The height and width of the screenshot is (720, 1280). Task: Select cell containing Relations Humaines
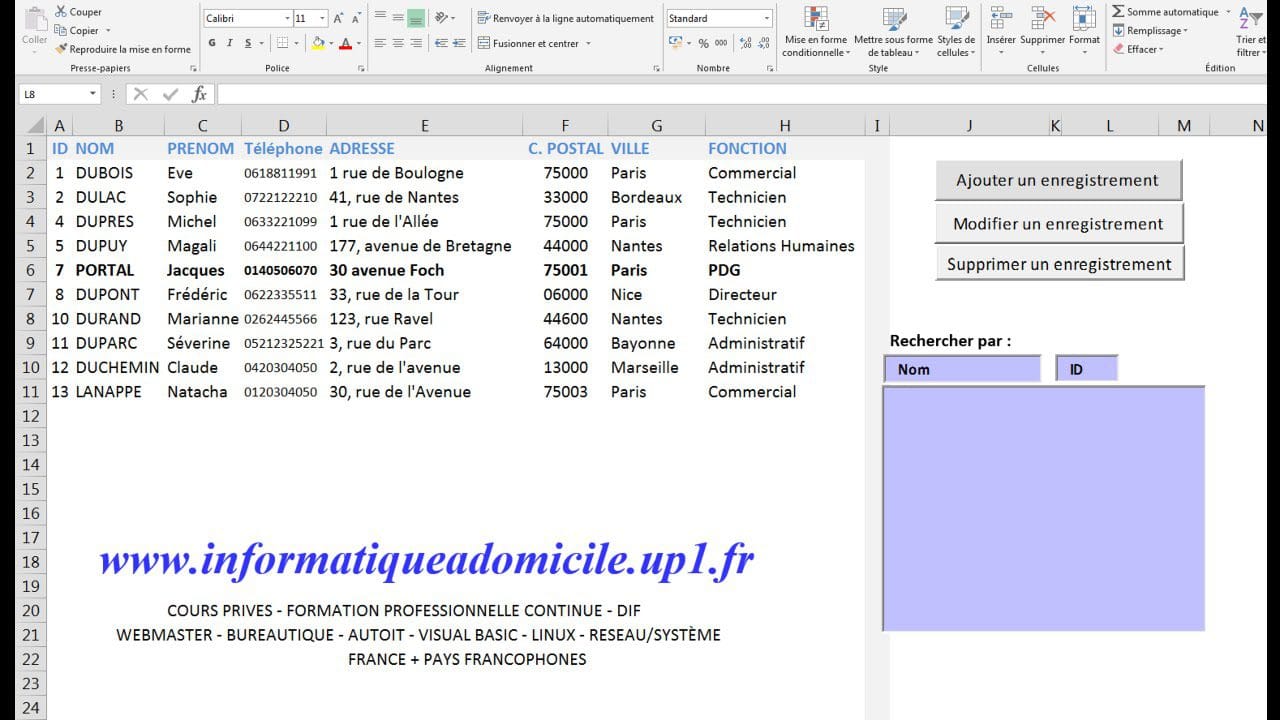point(784,246)
